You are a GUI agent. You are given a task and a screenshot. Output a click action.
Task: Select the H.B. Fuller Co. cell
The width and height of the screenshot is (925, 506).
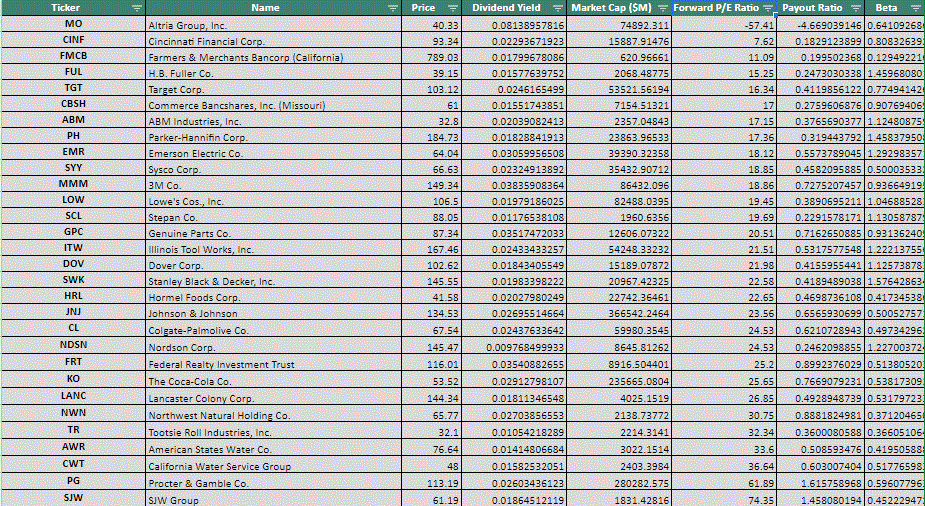pos(274,71)
